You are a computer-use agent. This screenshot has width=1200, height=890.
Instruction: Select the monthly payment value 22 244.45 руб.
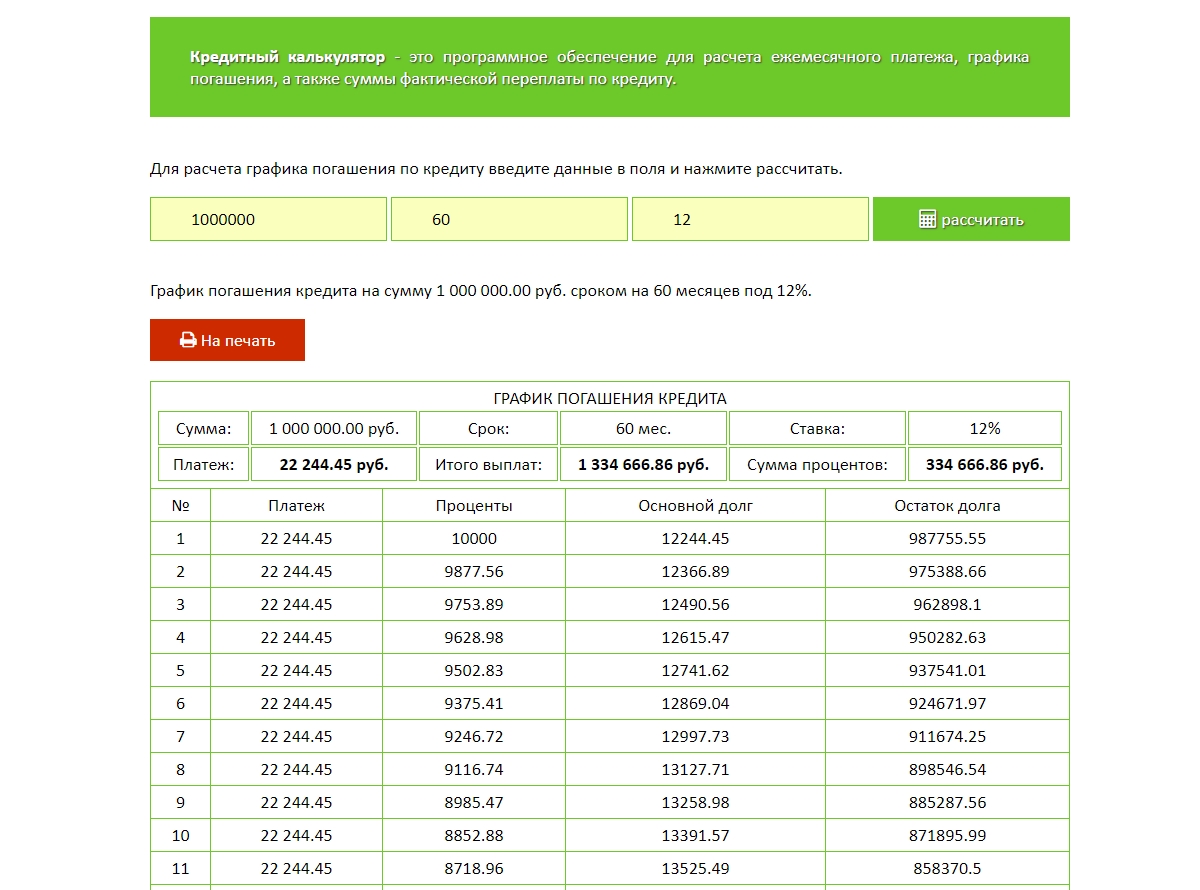(334, 464)
